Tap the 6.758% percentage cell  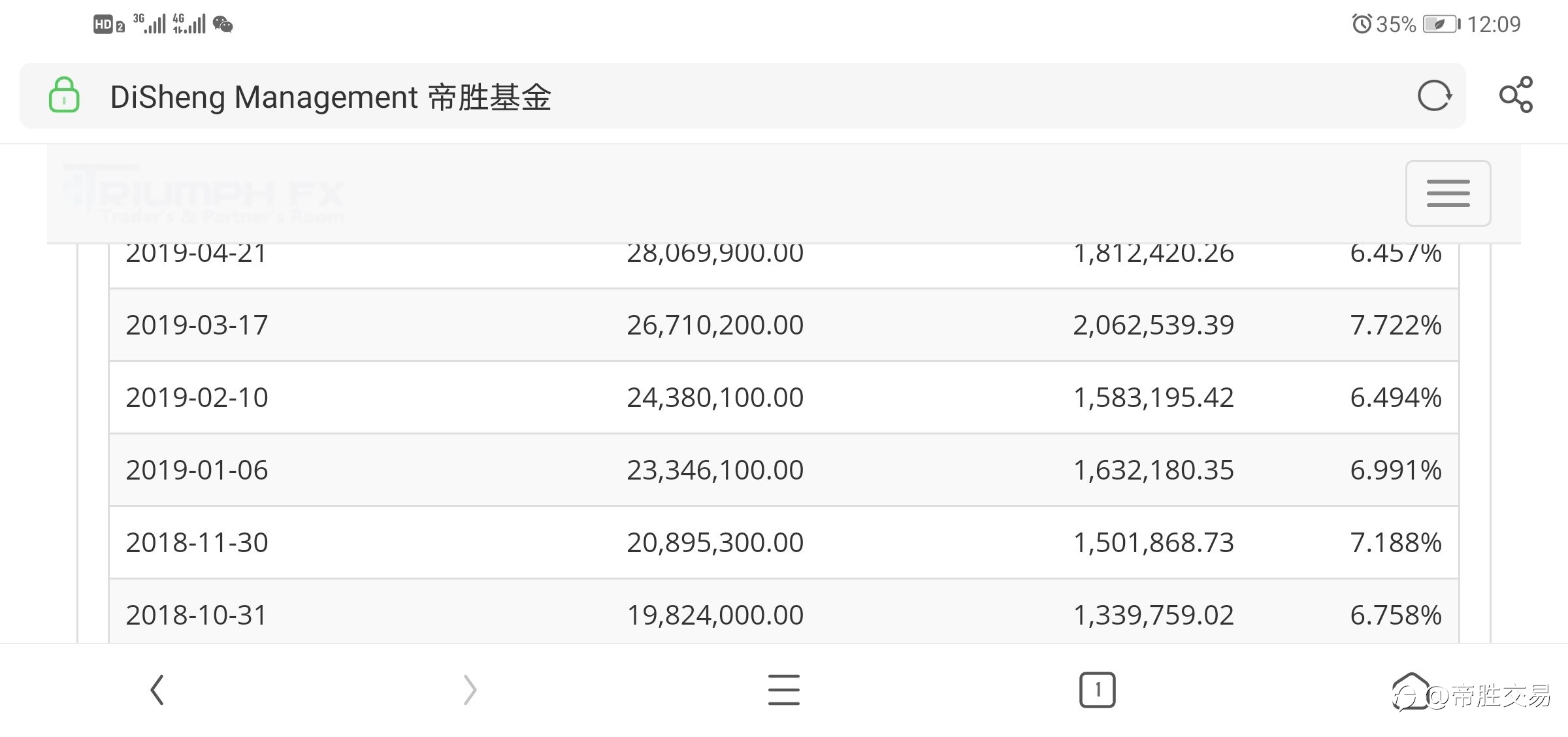(1396, 615)
